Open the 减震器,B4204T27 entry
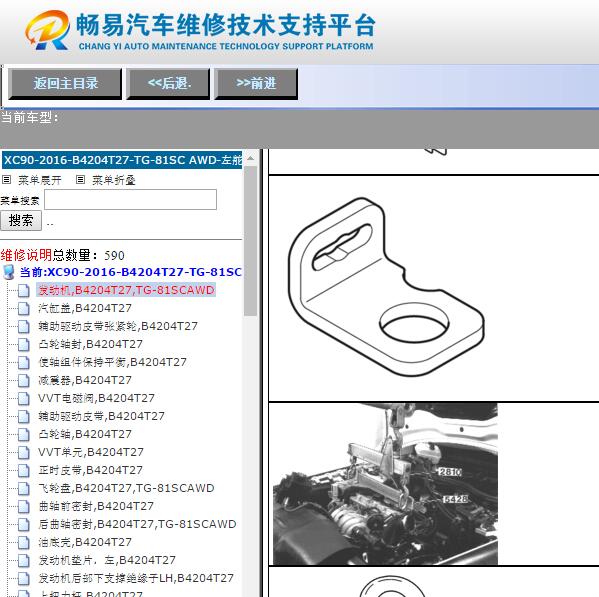This screenshot has width=599, height=597. point(85,380)
